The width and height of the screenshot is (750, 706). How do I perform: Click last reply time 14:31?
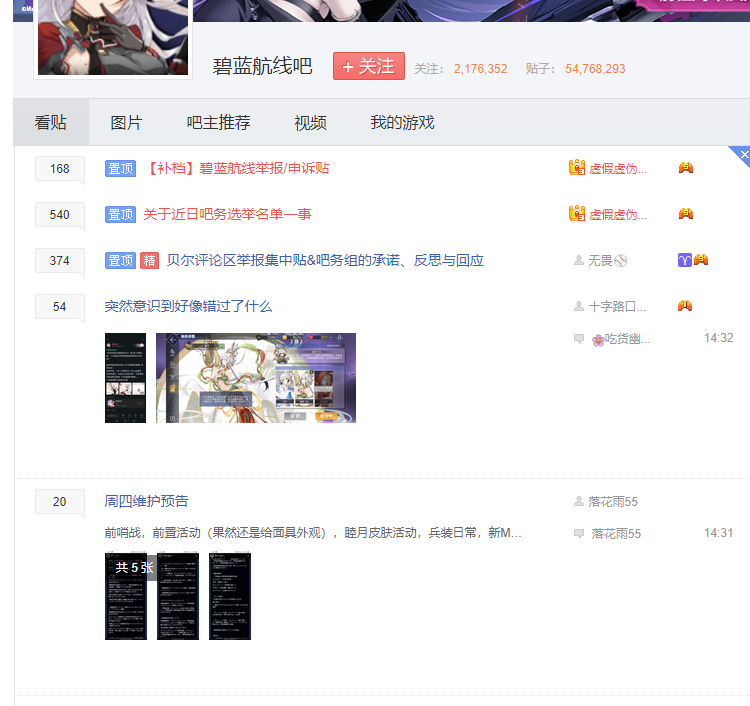[x=718, y=533]
